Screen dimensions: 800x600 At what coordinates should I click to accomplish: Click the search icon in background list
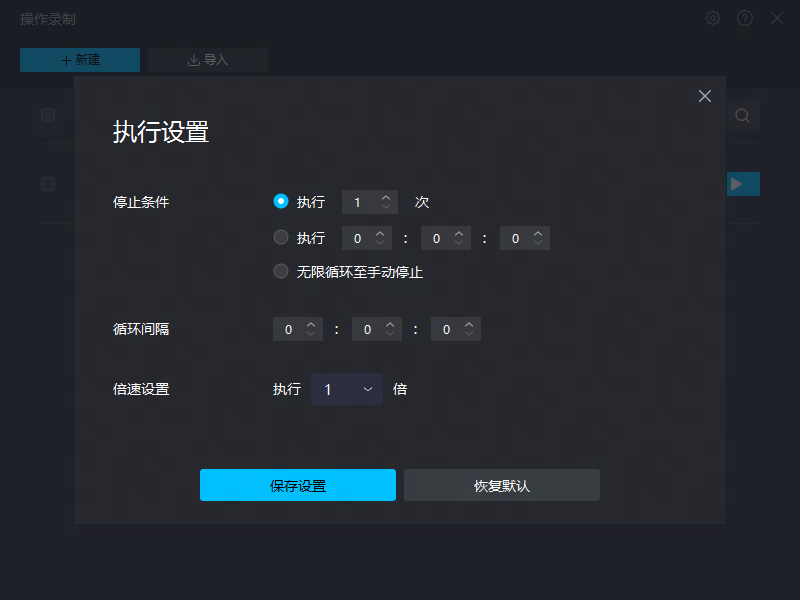point(742,116)
